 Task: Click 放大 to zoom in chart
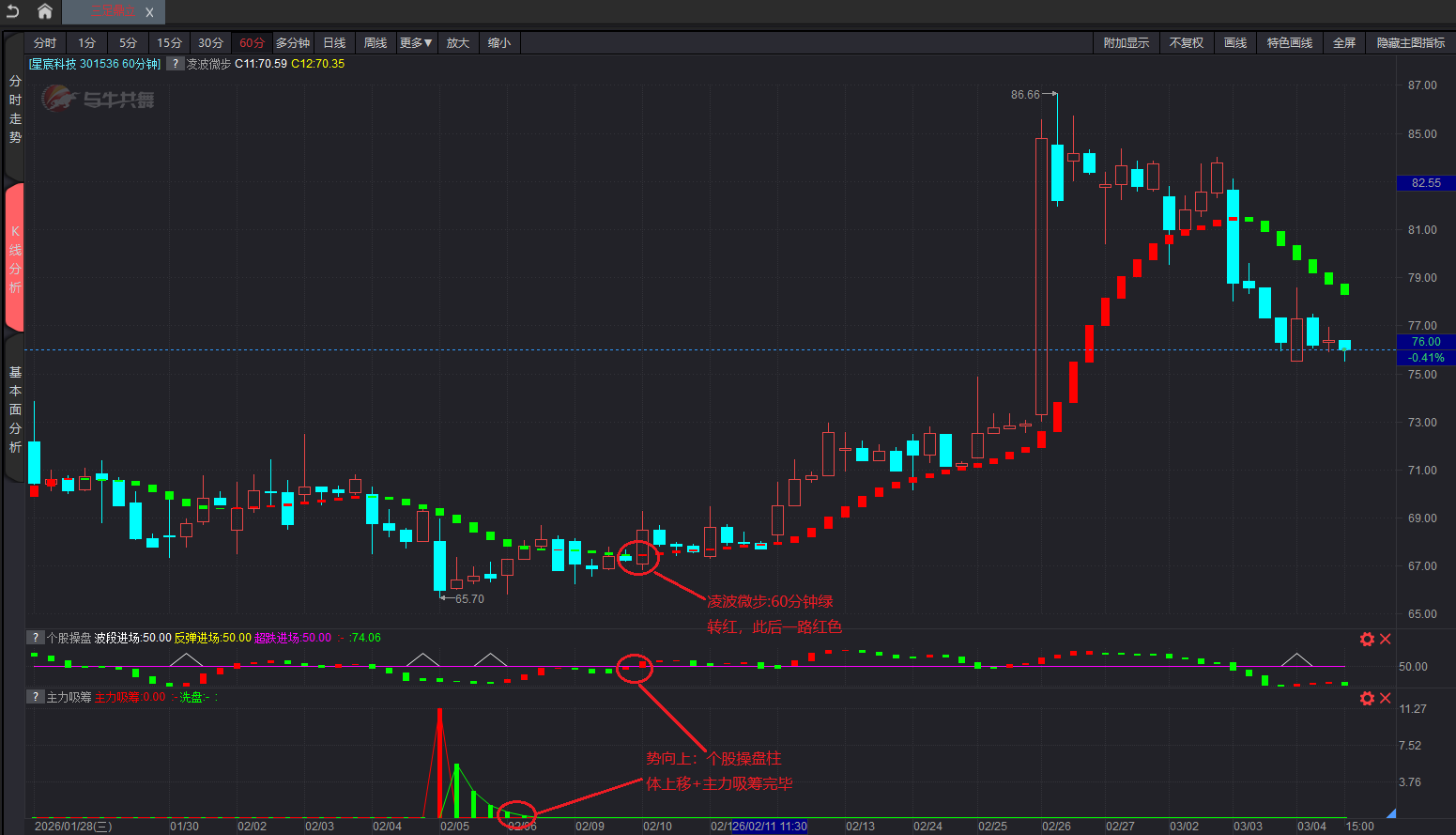tap(457, 43)
